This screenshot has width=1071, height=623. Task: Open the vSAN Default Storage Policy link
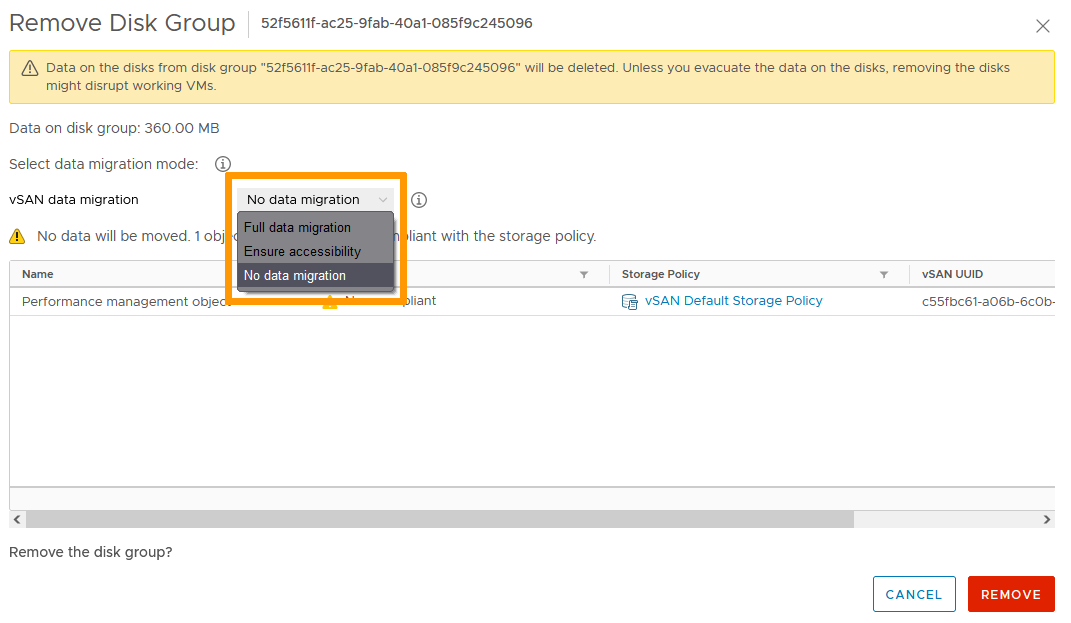coord(732,301)
